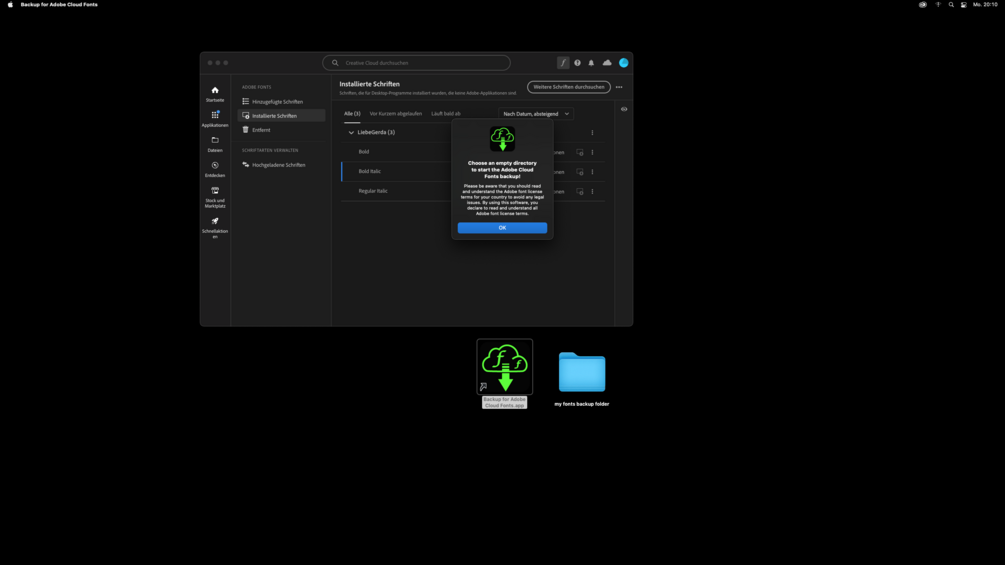Open the Bold row three-dot menu
The image size is (1005, 565).
pos(592,152)
